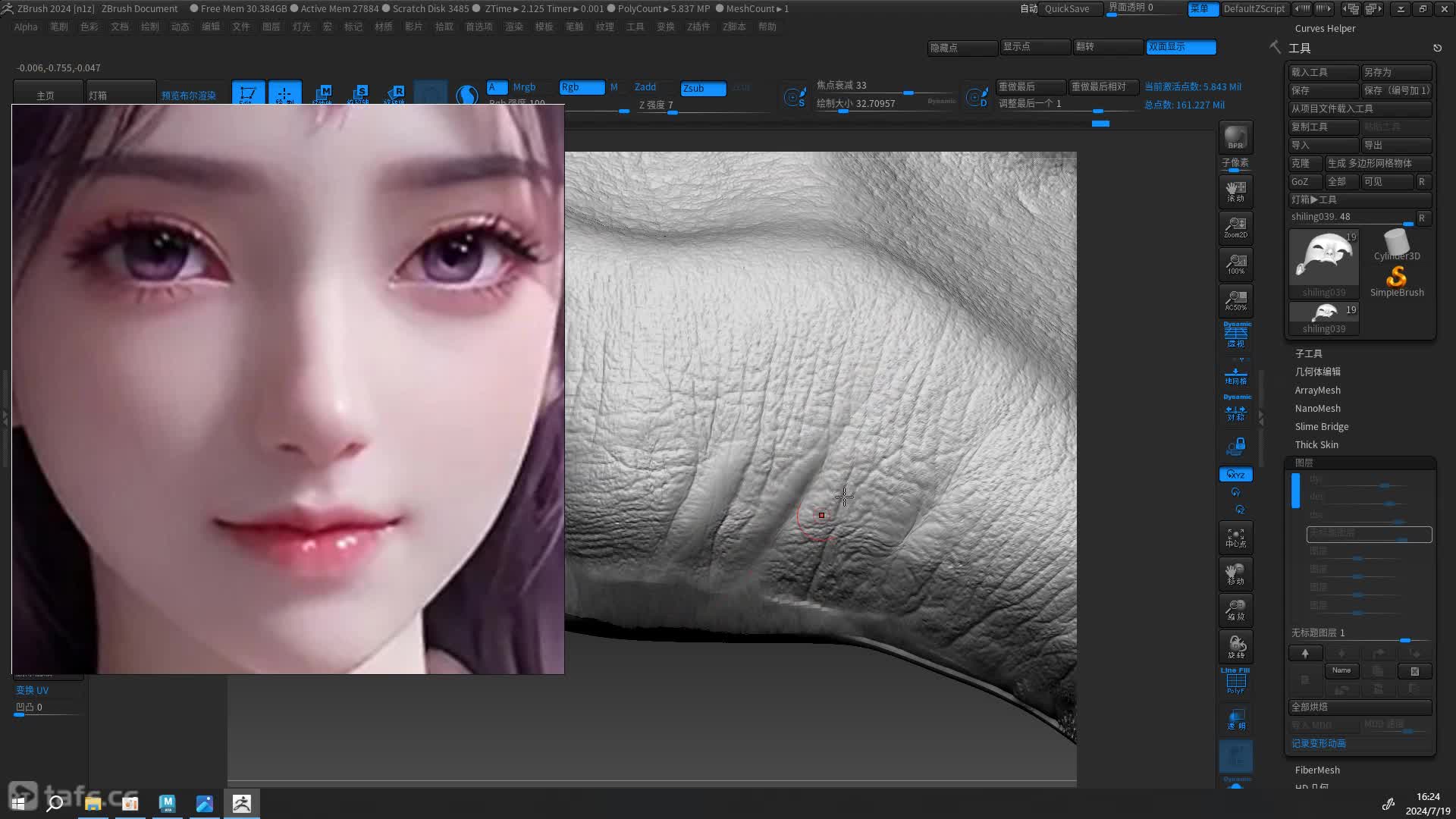Expand the ArrayMesh section
Viewport: 1456px width, 819px height.
pyautogui.click(x=1318, y=390)
